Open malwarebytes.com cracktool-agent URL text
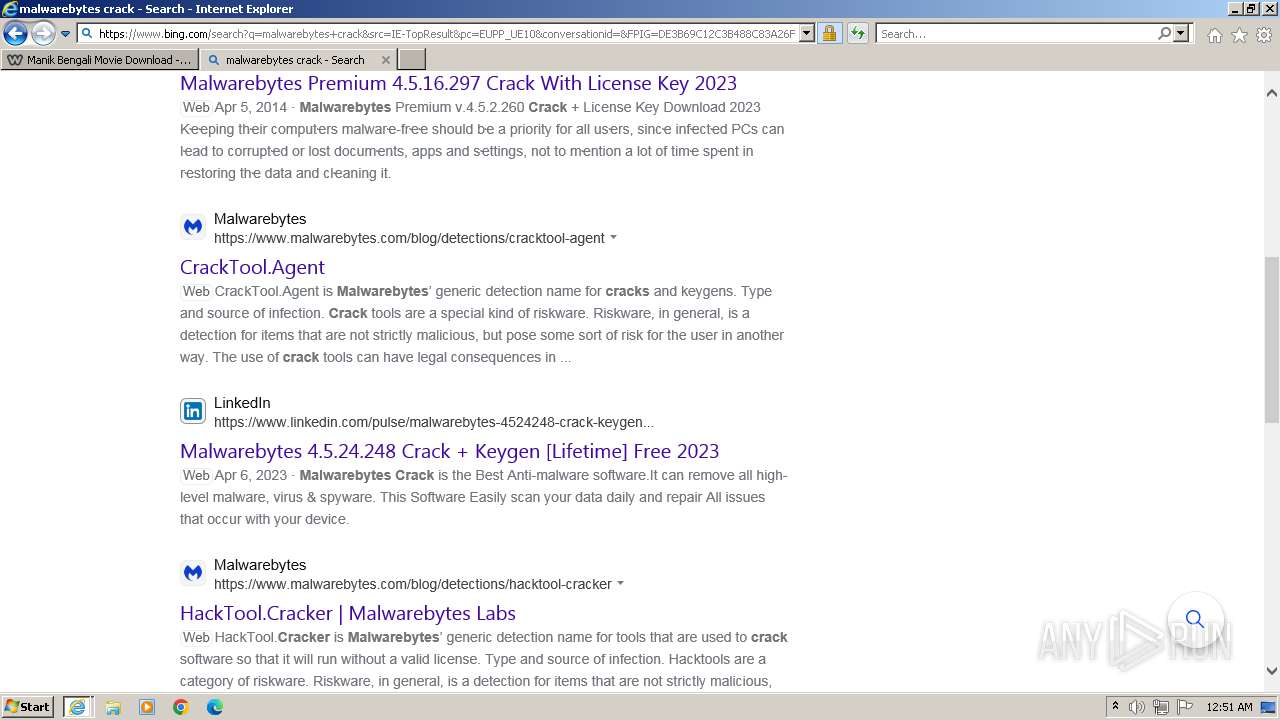Screen dimensions: 1280x720 [x=409, y=238]
